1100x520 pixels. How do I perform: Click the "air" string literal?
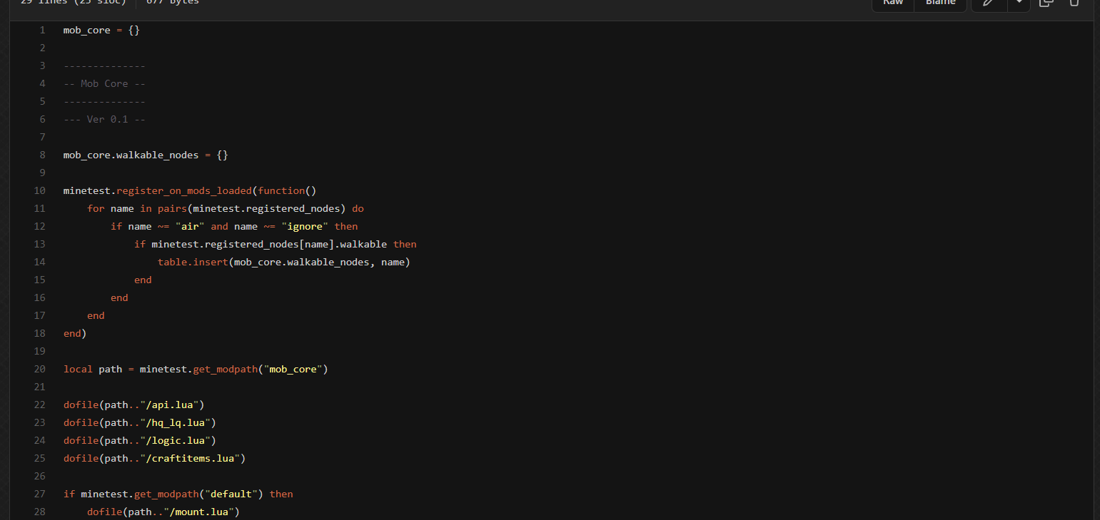pos(190,227)
